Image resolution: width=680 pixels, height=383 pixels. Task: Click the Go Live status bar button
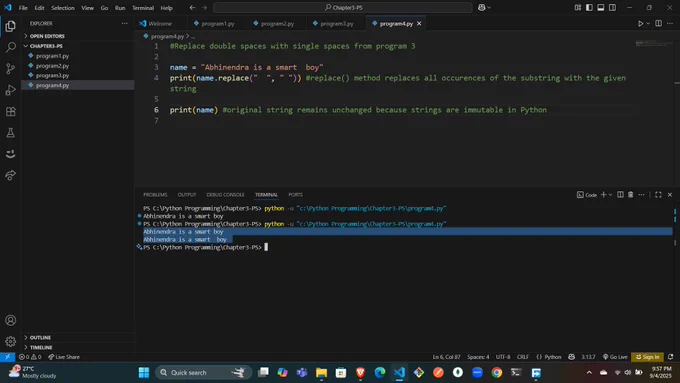point(615,357)
